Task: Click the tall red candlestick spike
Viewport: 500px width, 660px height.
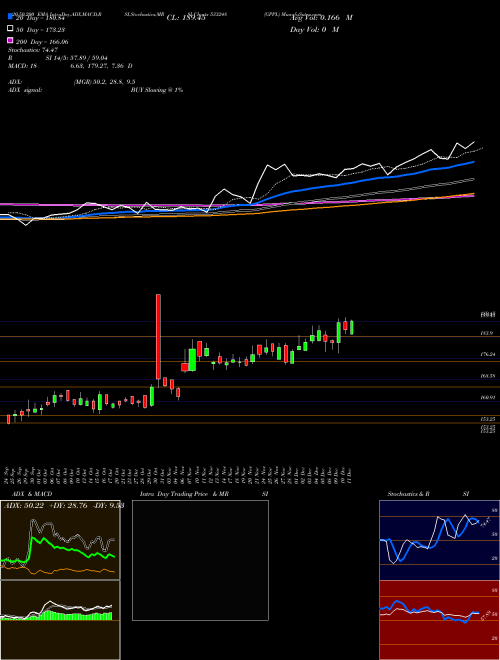Action: click(158, 337)
